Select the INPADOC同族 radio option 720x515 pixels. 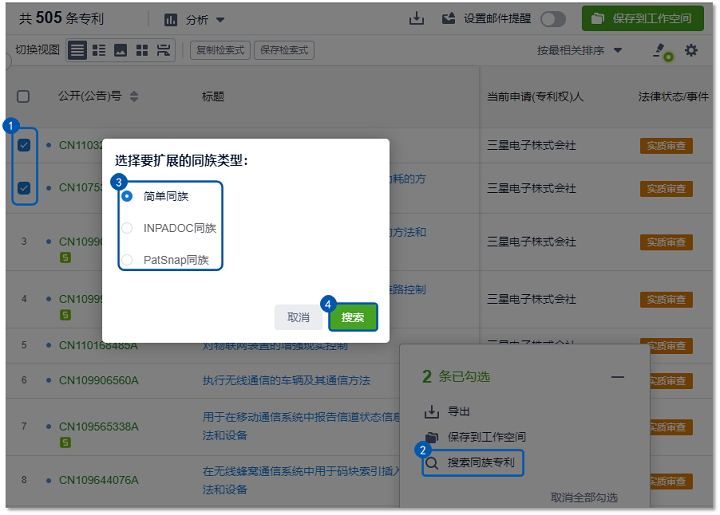pos(127,228)
